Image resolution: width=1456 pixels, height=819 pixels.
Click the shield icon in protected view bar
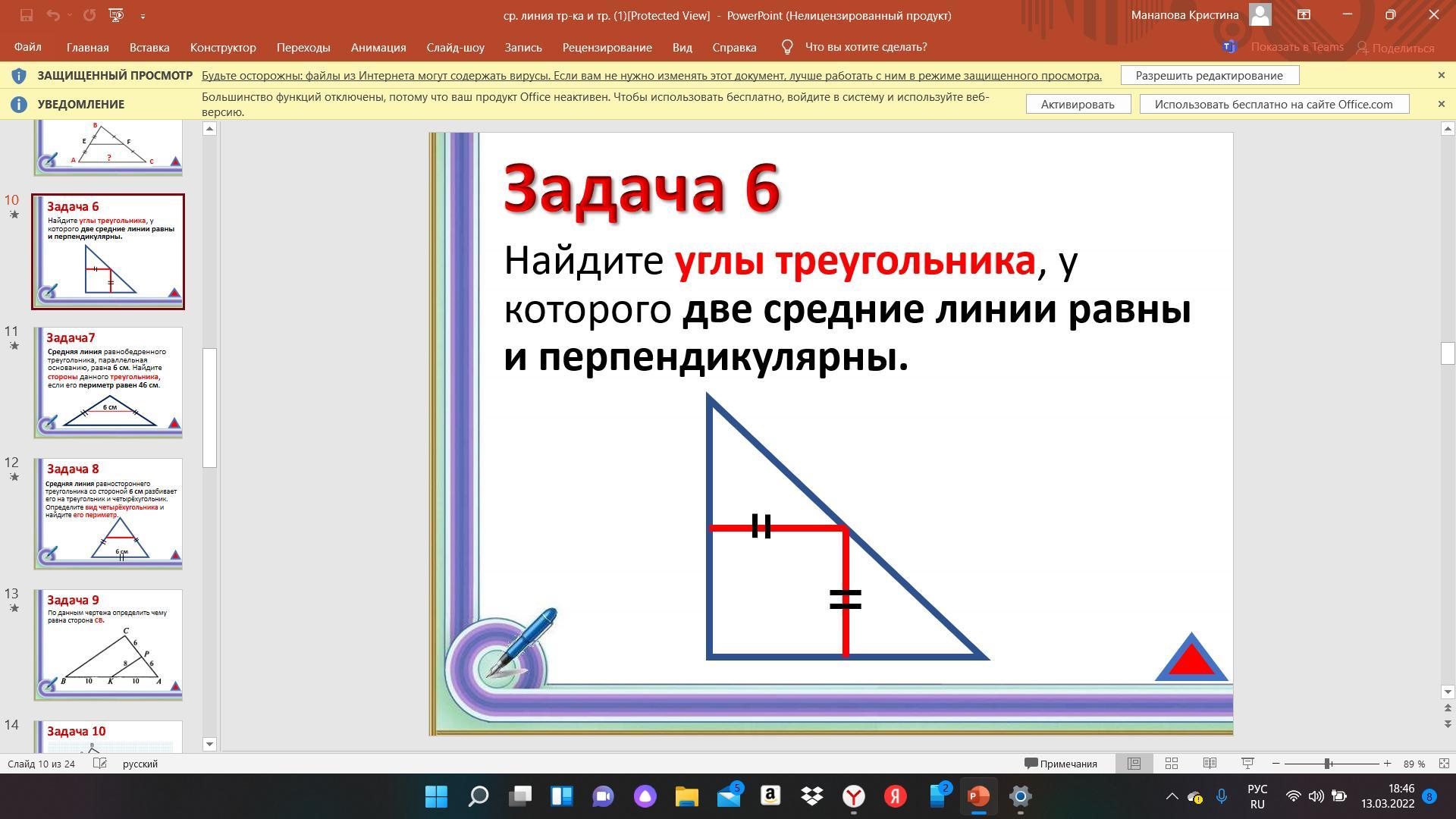pyautogui.click(x=19, y=75)
